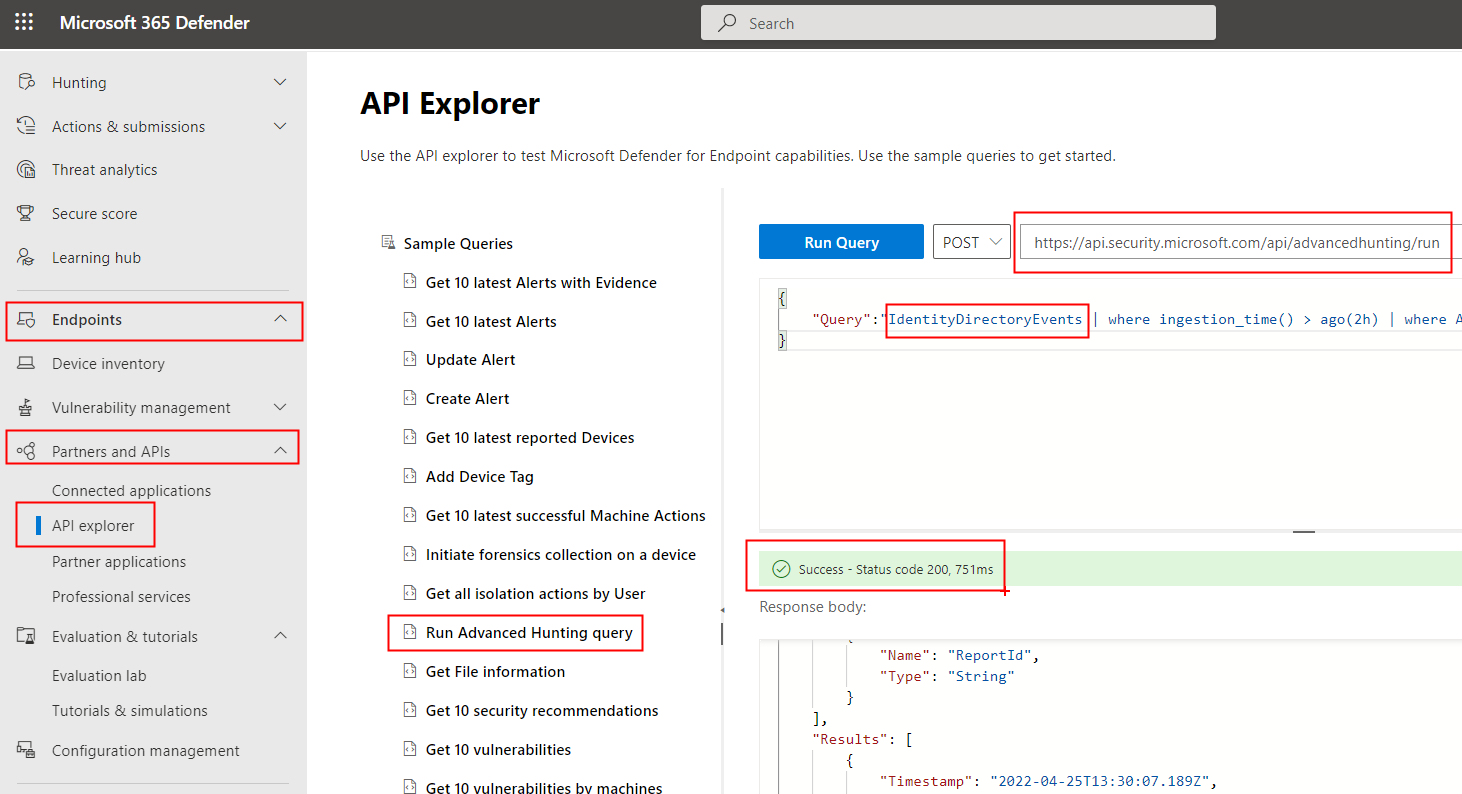Click the Configuration management icon
Image resolution: width=1462 pixels, height=794 pixels.
(27, 750)
